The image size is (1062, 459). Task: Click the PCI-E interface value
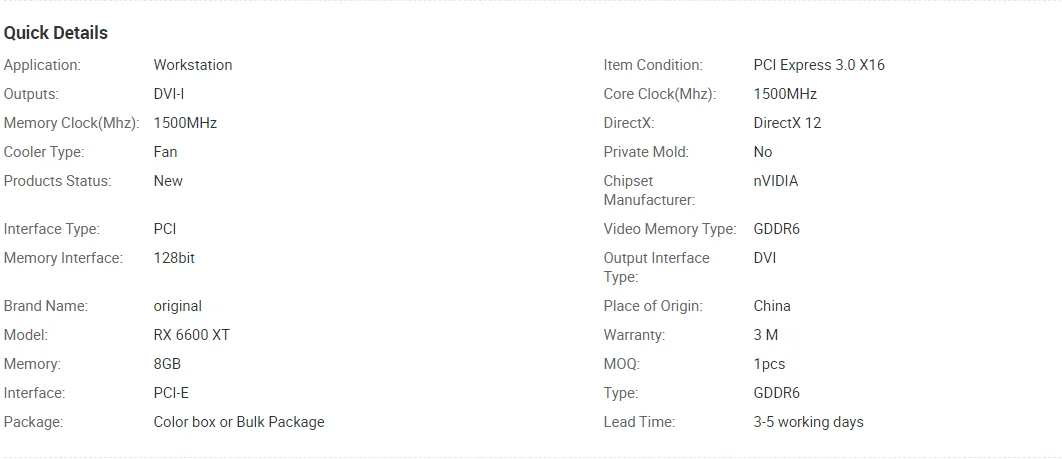171,393
